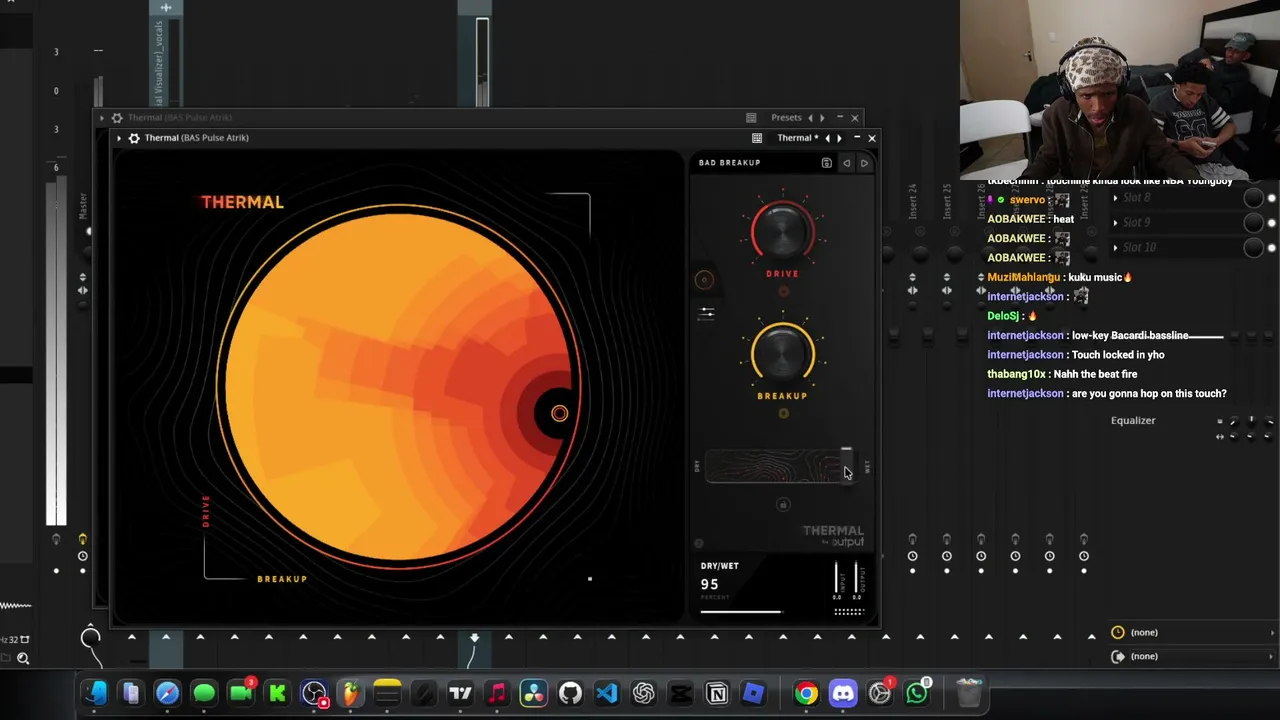
Task: Open Presets in the background plugin window
Action: point(786,118)
